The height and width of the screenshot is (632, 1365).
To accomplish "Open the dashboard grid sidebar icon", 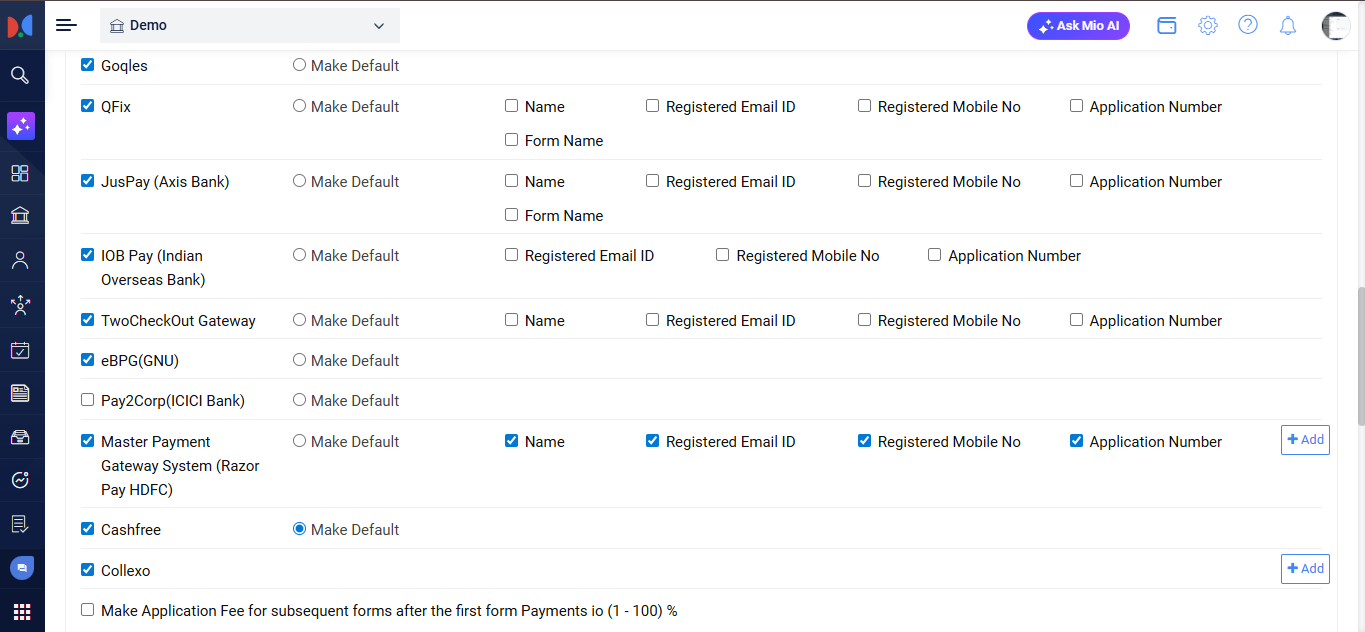I will (20, 173).
